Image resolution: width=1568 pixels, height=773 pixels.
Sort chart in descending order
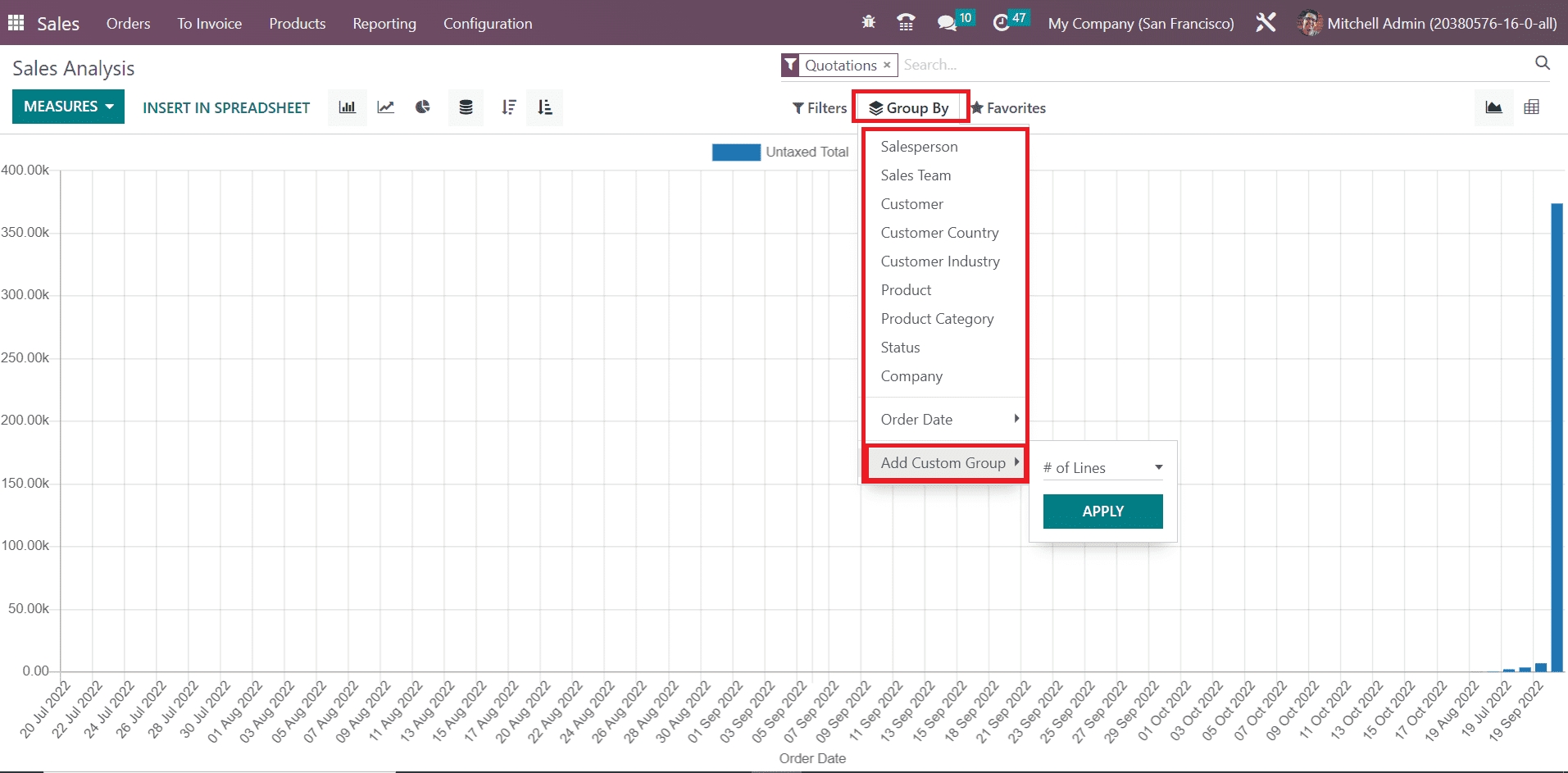coord(508,107)
